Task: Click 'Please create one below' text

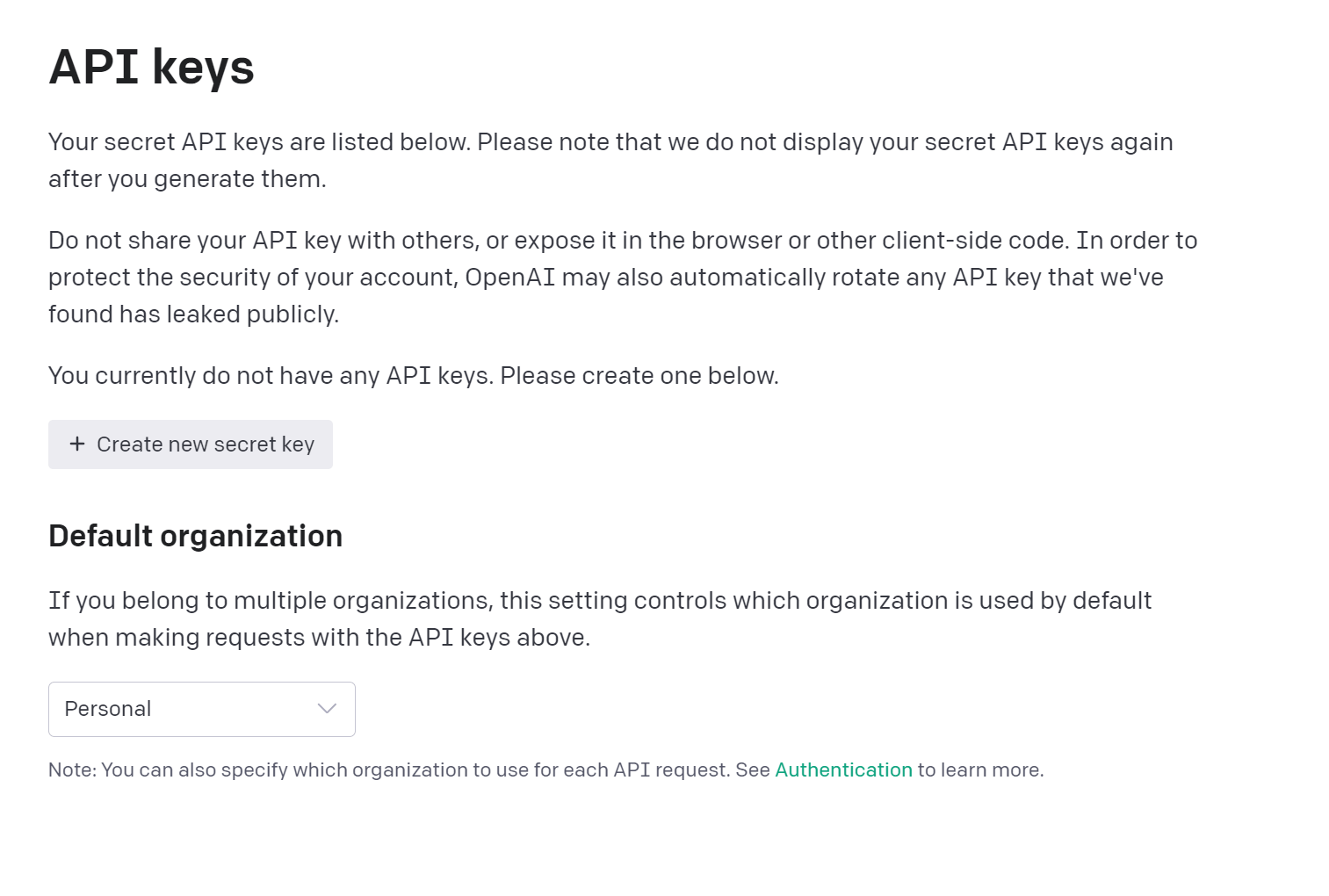Action: (x=639, y=376)
